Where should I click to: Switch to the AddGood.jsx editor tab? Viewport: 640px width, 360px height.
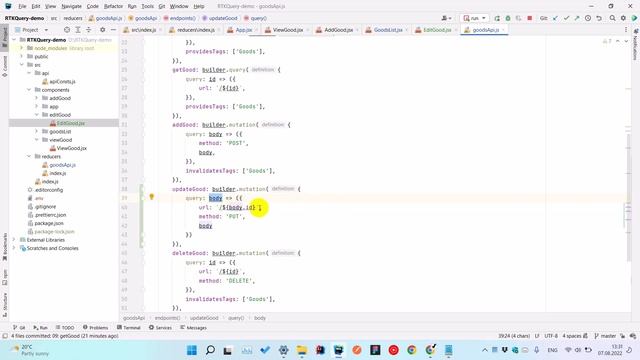(338, 30)
